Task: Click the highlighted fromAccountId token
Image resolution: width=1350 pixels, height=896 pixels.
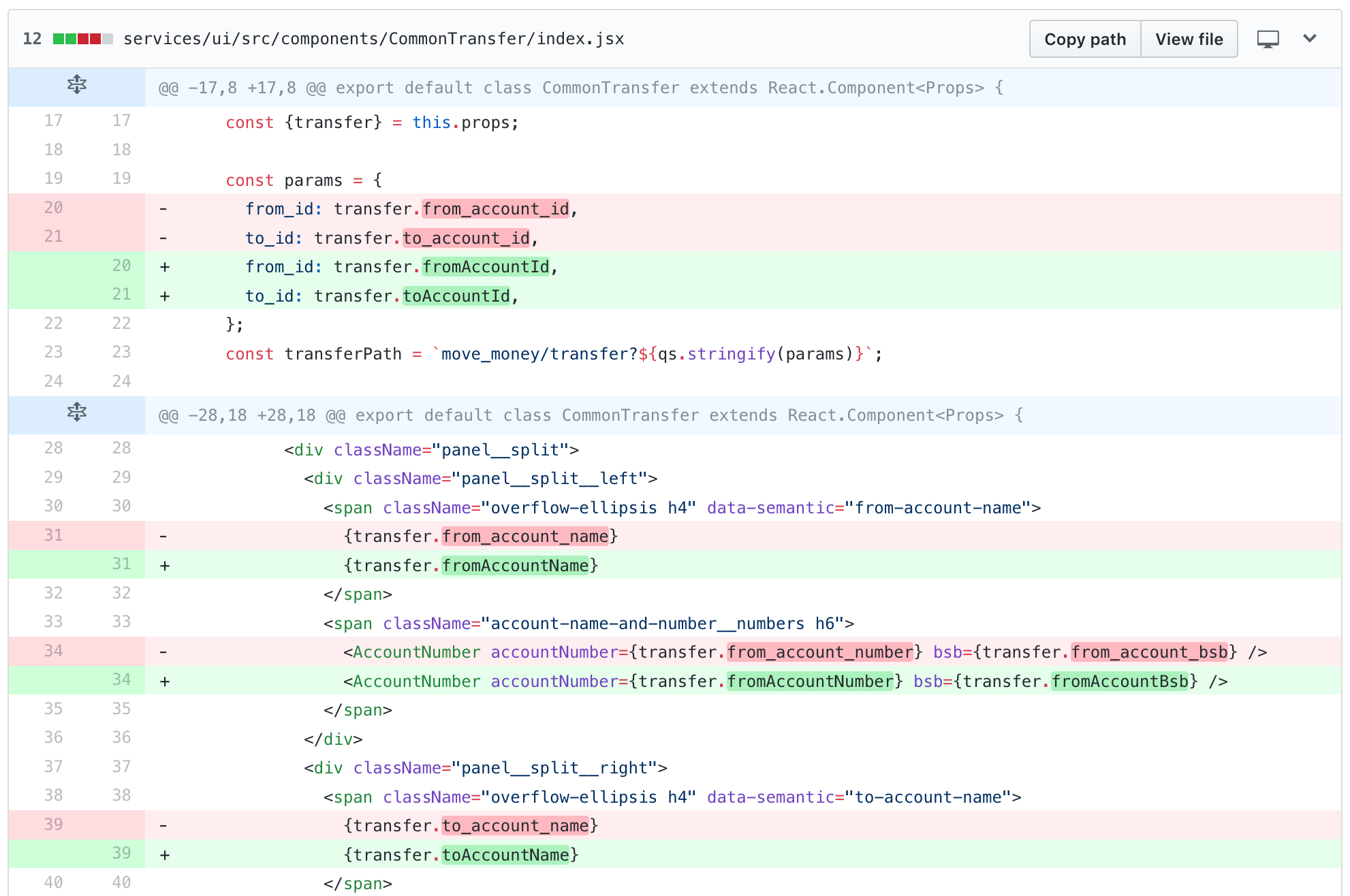Action: click(486, 267)
